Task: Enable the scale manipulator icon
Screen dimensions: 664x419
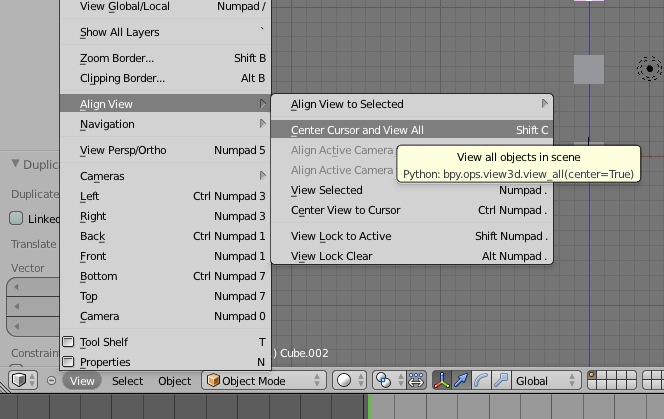Action: coord(501,380)
